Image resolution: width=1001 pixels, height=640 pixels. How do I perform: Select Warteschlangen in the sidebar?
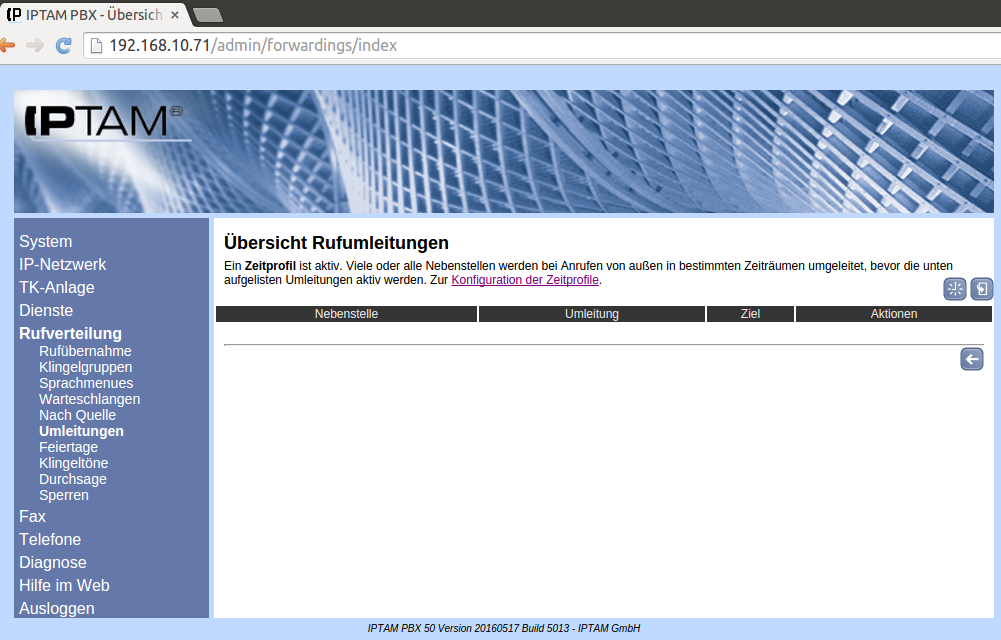point(89,399)
